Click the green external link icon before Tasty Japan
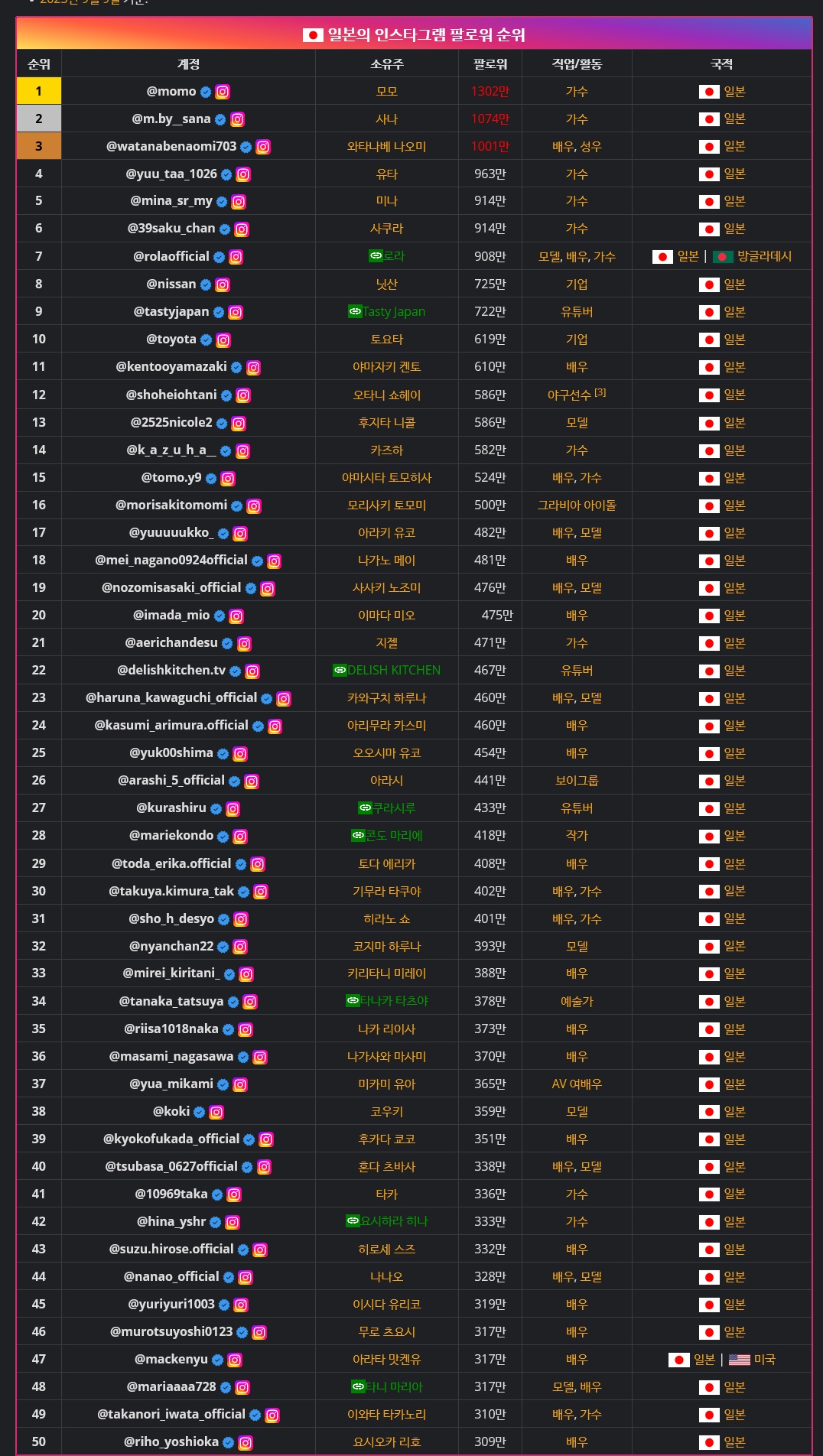The width and height of the screenshot is (823, 1456). click(355, 311)
